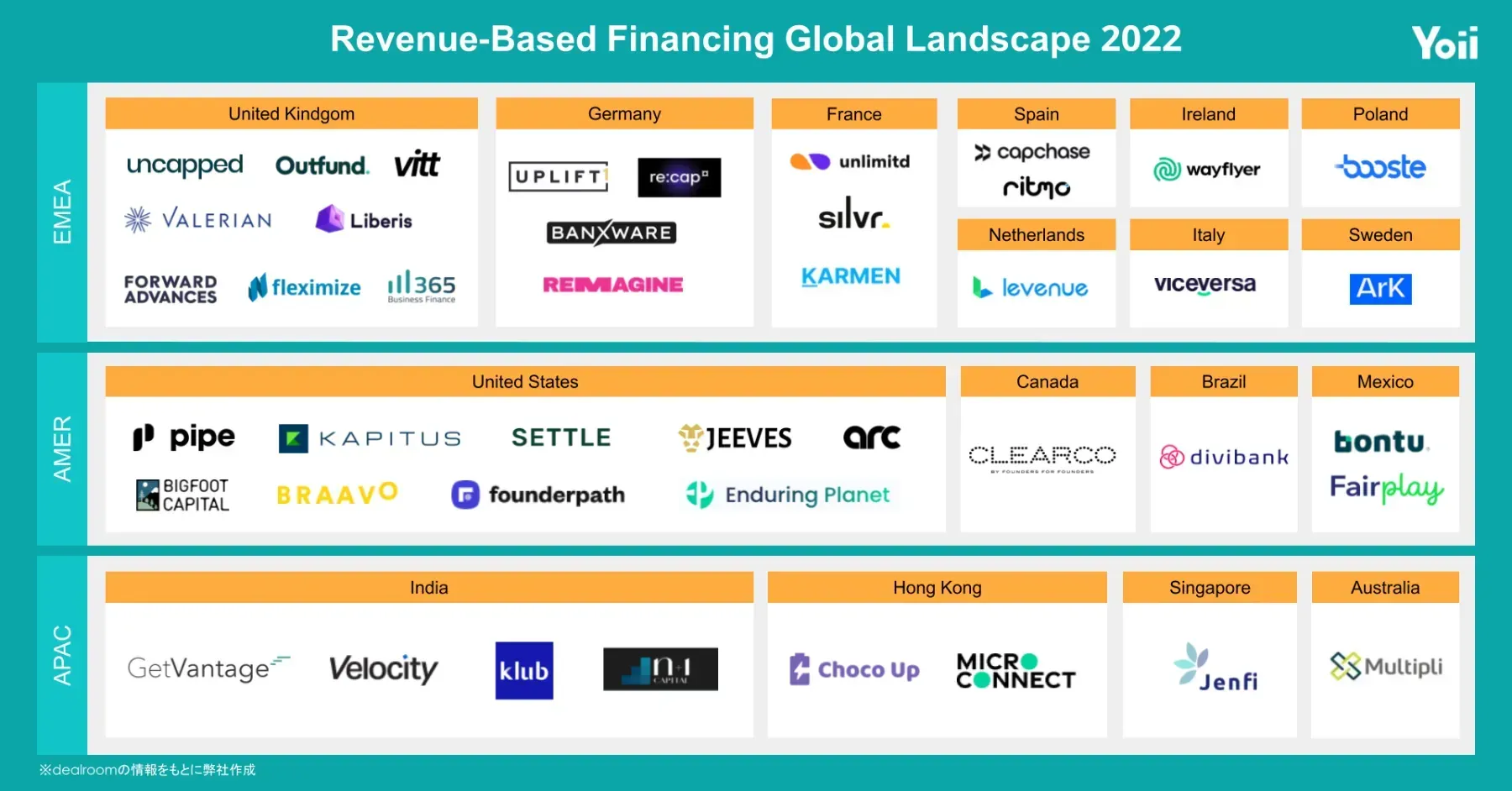The height and width of the screenshot is (791, 1512).
Task: Click the Fairplay logo
Action: pos(1386,489)
